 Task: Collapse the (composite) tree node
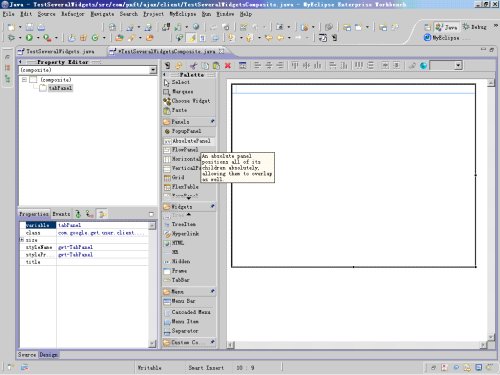pos(24,80)
